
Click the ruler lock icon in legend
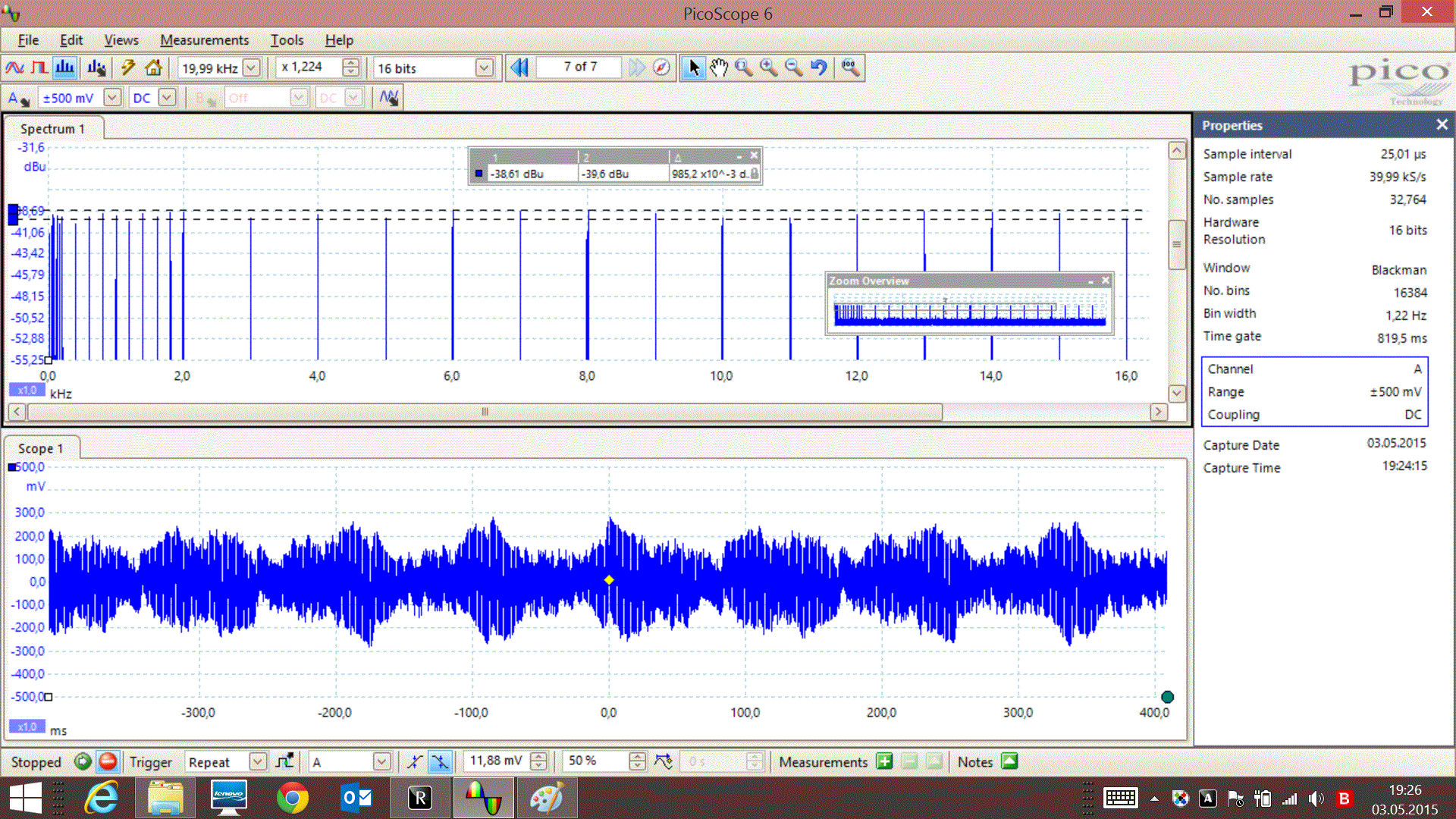click(x=755, y=174)
